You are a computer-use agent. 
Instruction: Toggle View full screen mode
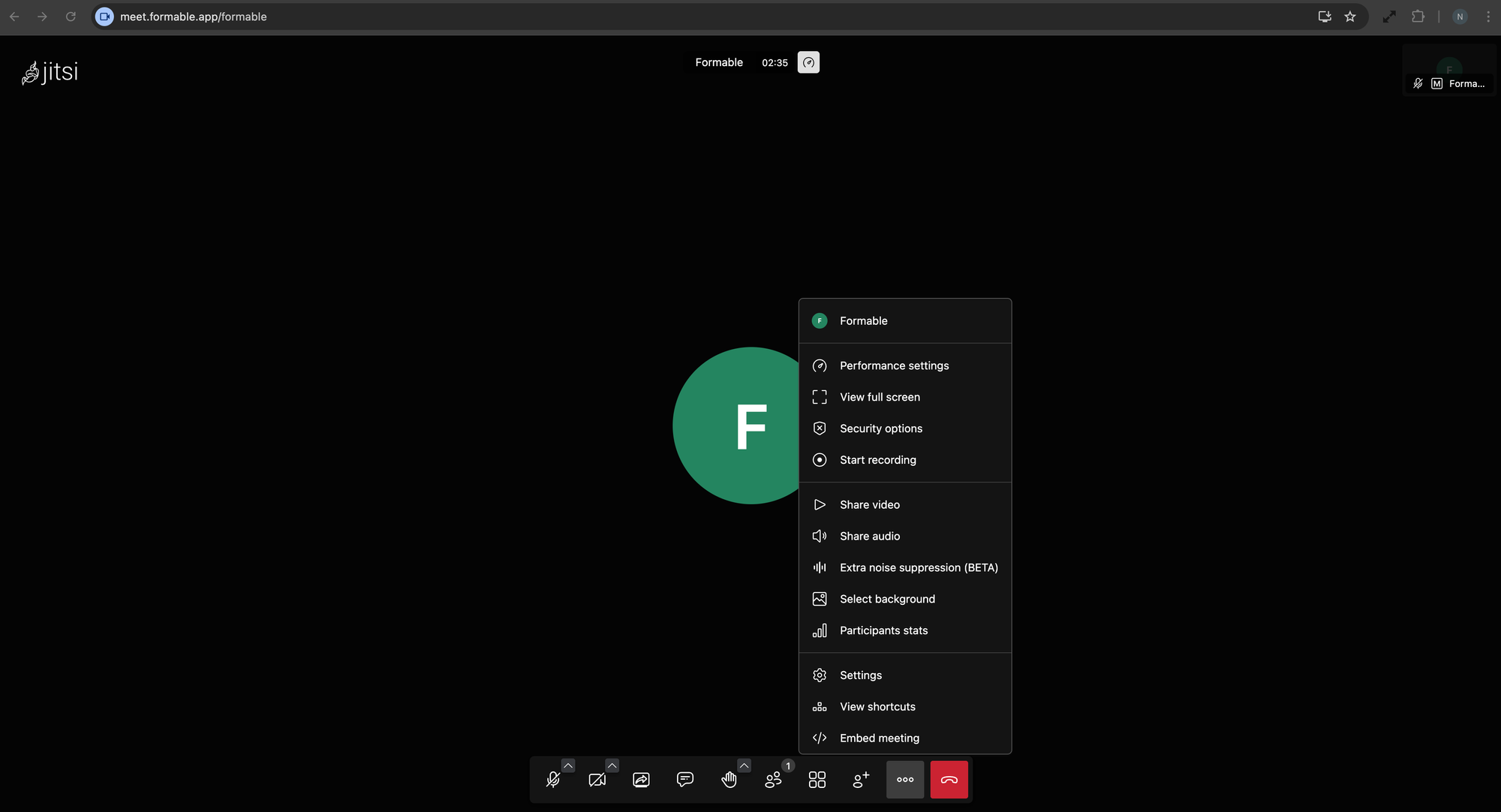click(x=880, y=397)
